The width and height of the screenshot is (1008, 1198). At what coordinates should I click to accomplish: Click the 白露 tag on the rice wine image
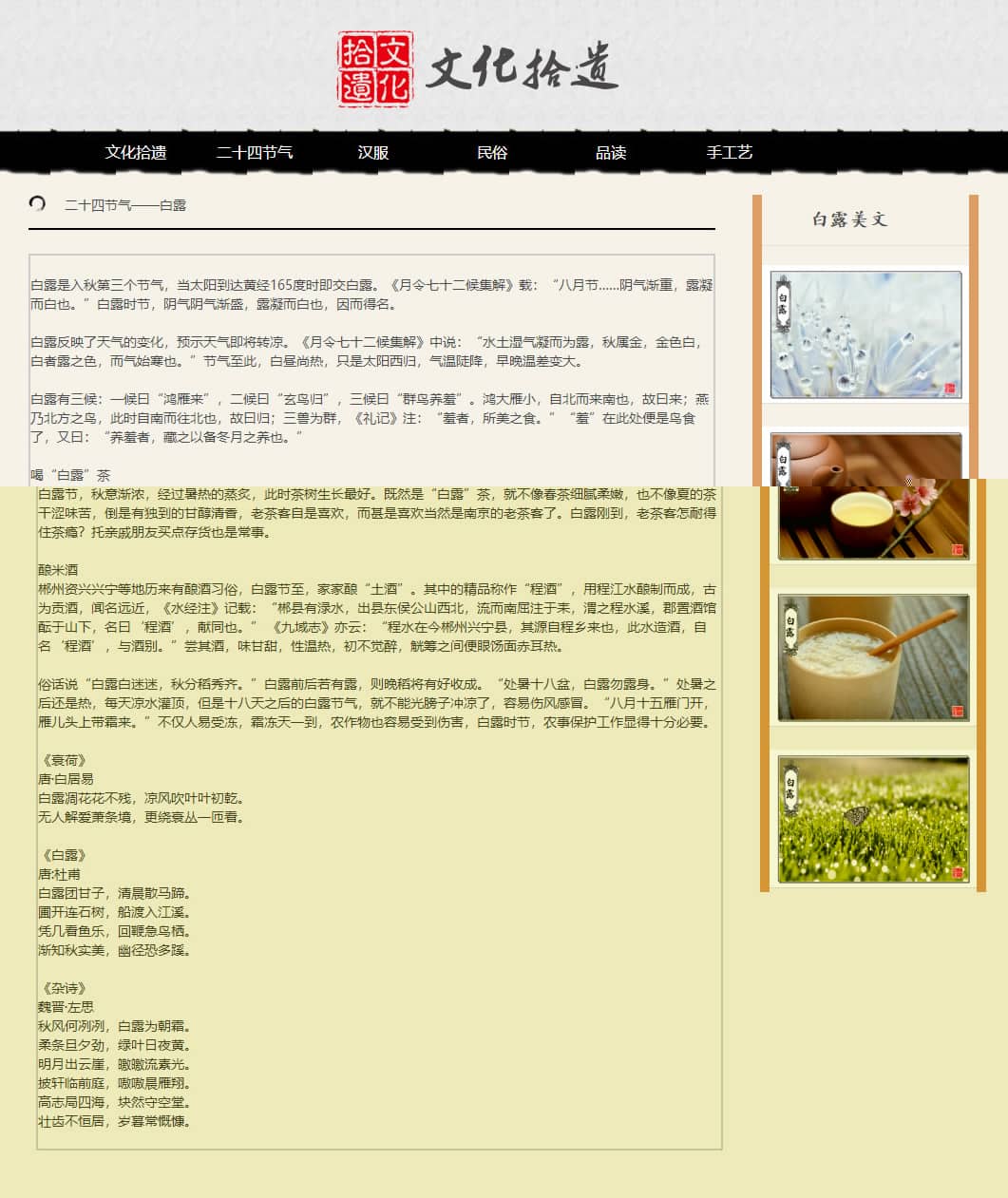click(790, 627)
